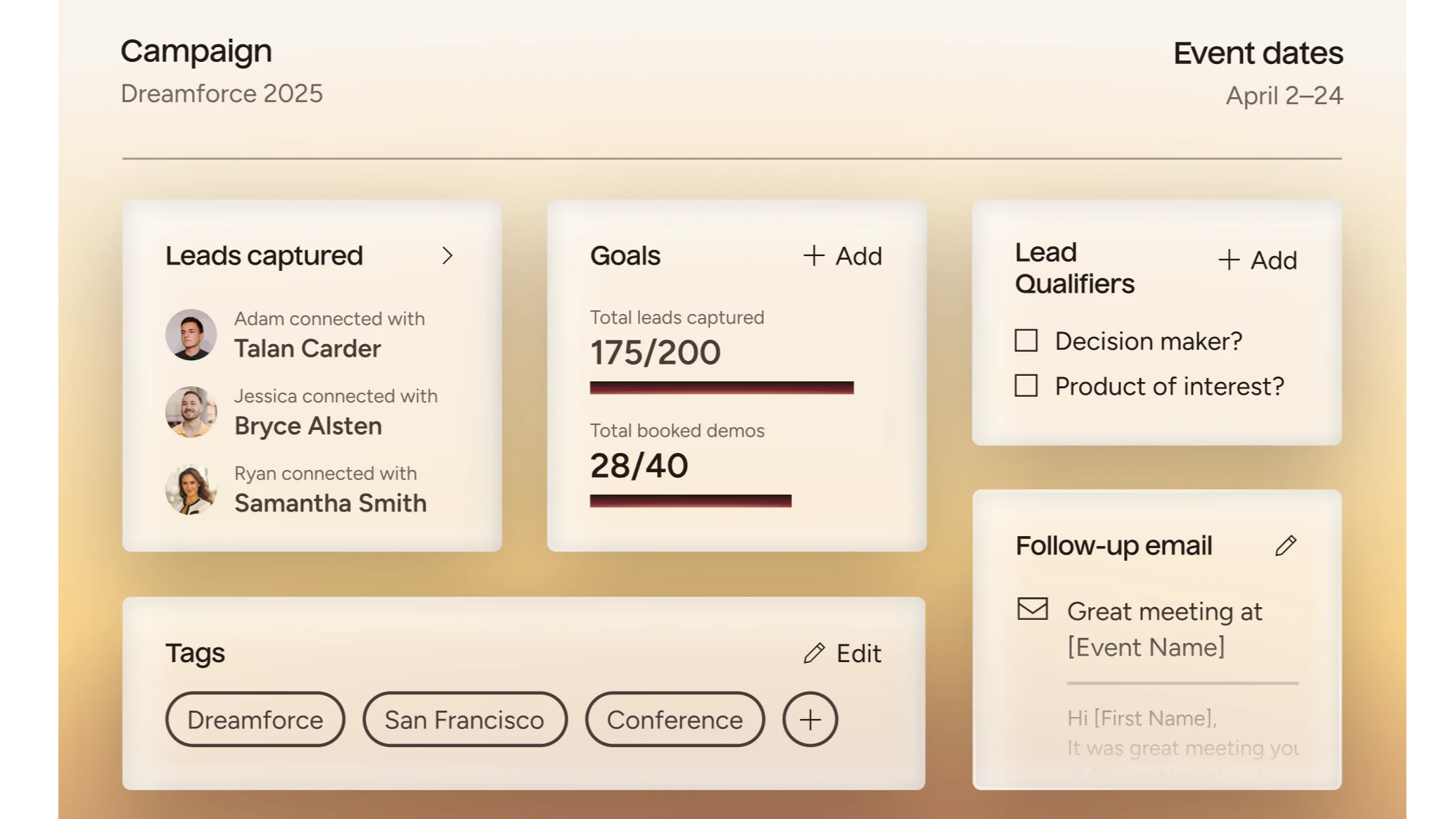
Task: Check the Decision maker? checkbox
Action: pos(1026,341)
